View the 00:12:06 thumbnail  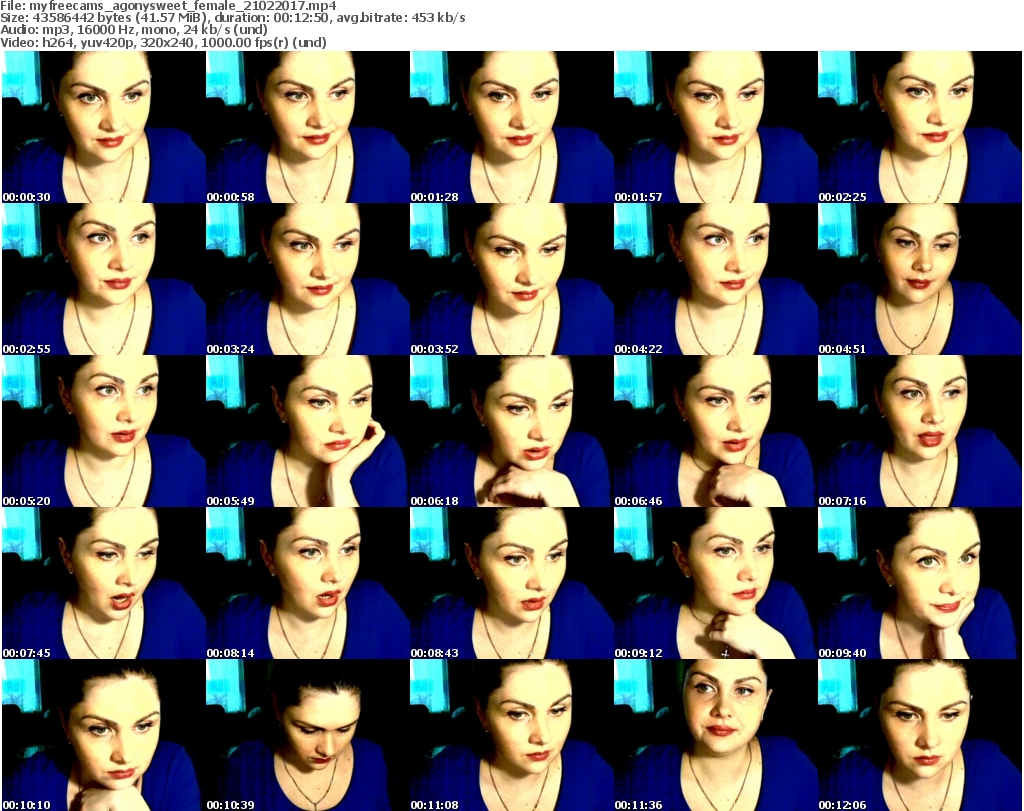point(920,735)
